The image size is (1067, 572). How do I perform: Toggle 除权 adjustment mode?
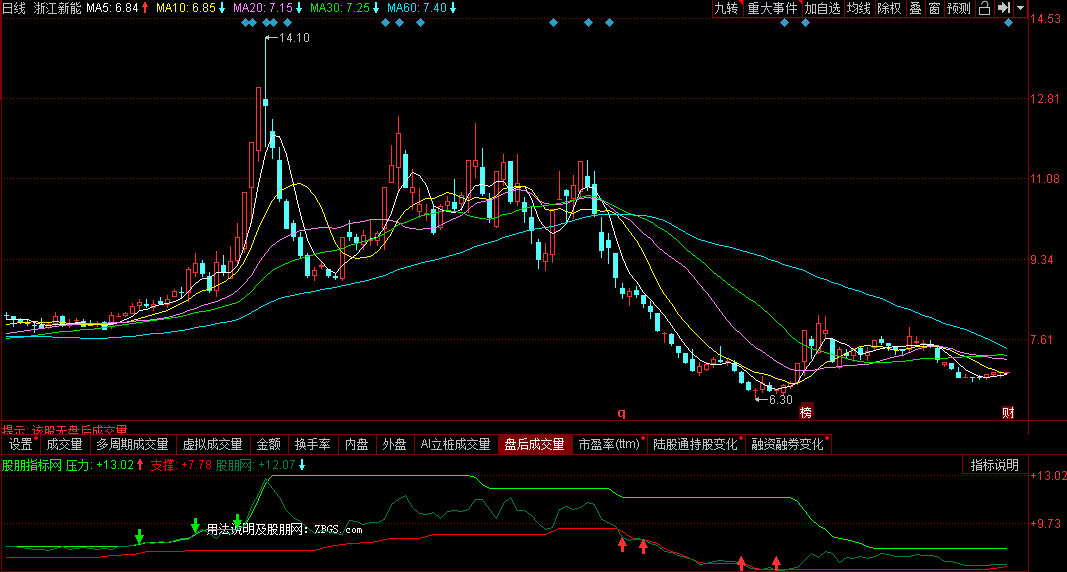click(x=889, y=8)
